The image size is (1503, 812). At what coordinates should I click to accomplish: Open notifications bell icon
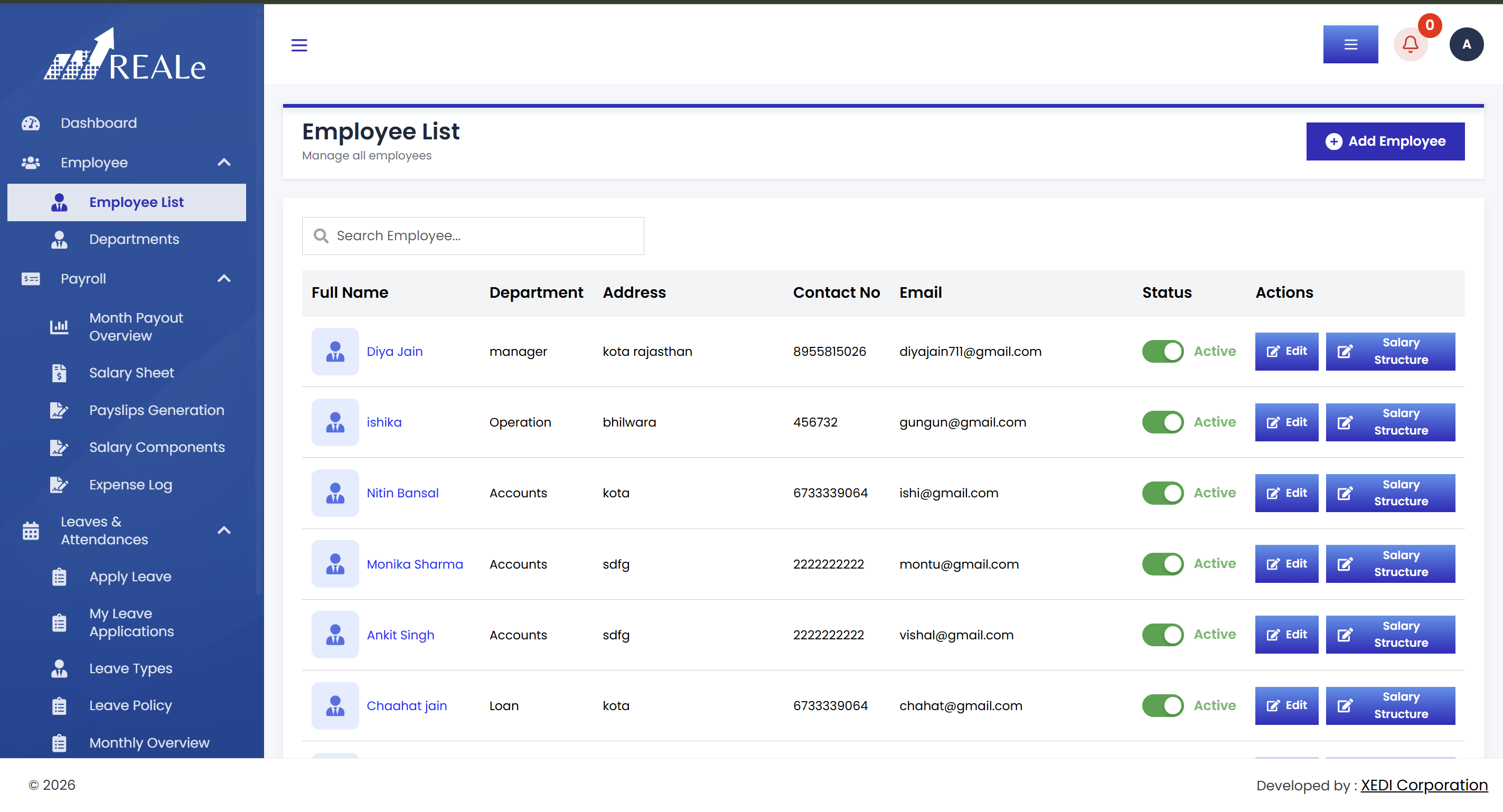[x=1410, y=44]
